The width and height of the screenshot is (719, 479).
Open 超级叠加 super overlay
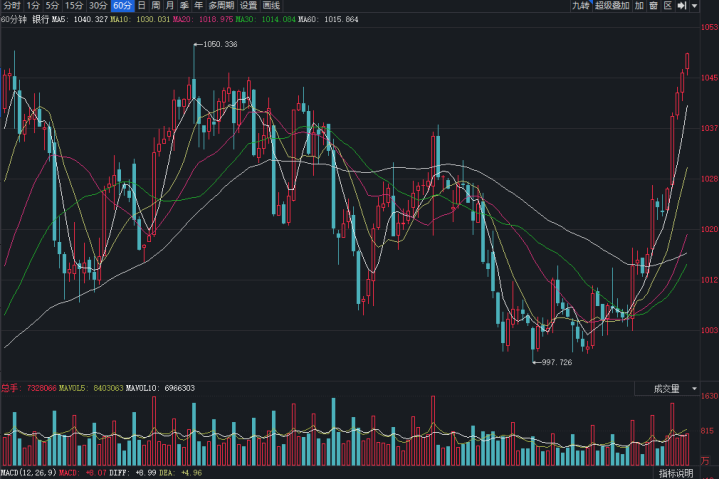(612, 6)
